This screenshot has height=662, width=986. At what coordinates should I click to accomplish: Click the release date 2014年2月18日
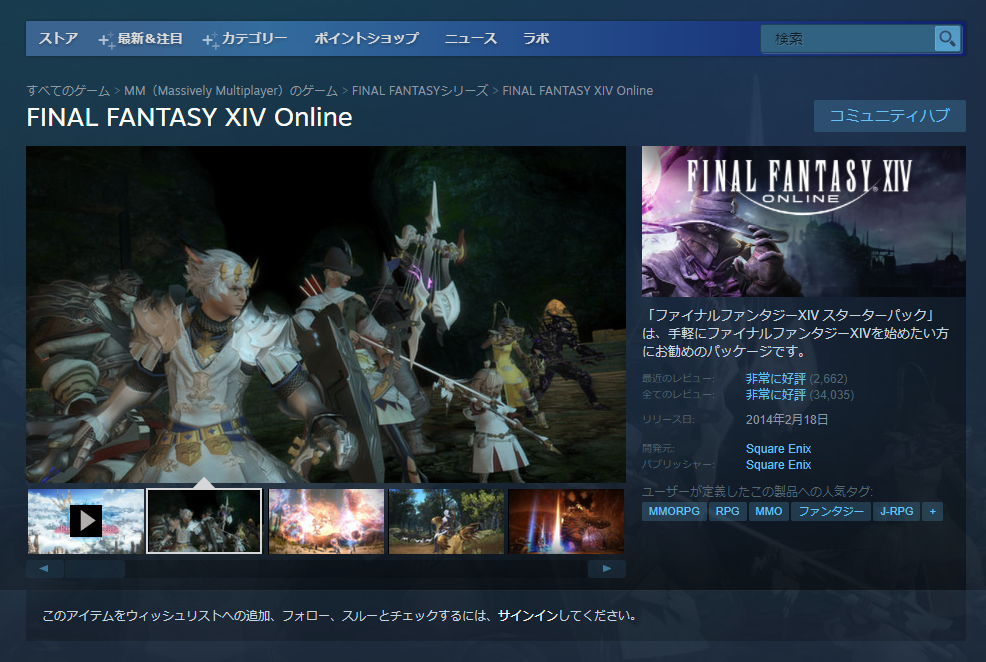click(x=787, y=419)
